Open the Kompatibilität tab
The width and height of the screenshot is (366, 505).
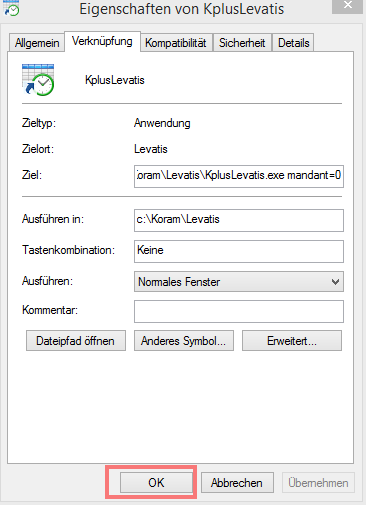pos(176,43)
